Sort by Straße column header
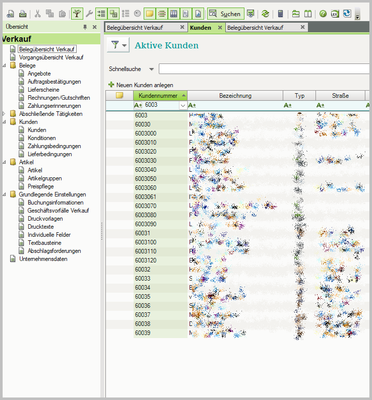This screenshot has height=400, width=372. tap(340, 96)
